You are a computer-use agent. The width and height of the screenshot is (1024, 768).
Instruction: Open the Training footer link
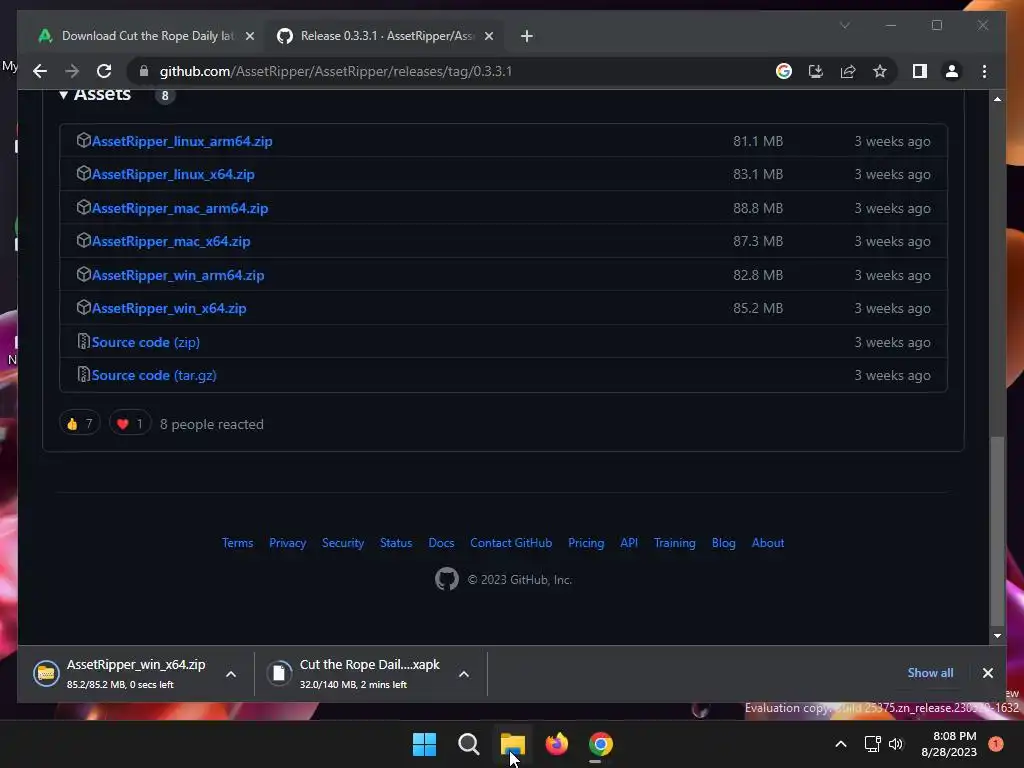(x=675, y=543)
